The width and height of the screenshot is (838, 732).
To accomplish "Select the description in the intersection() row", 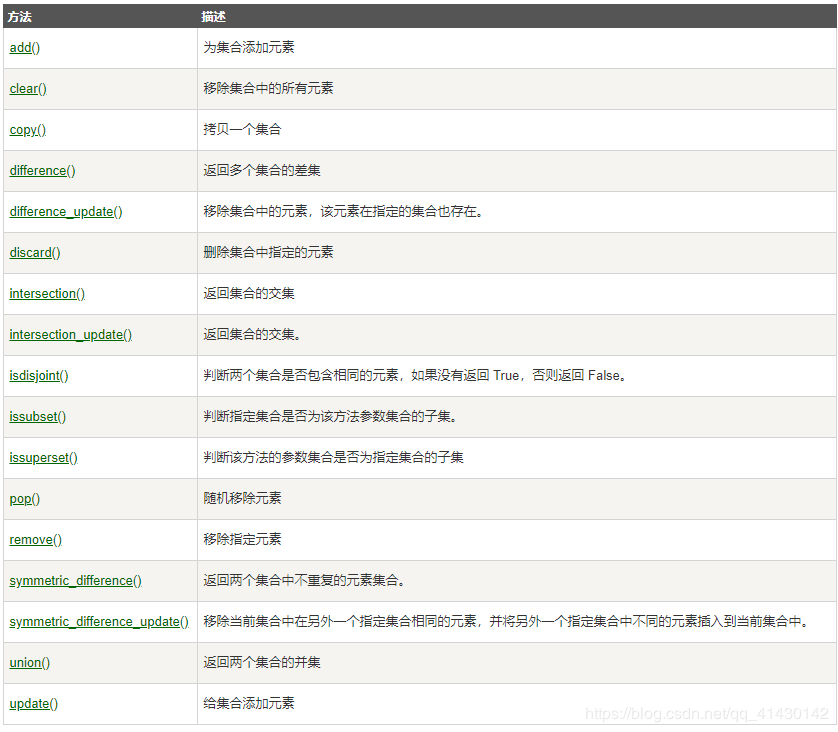I will click(x=249, y=294).
